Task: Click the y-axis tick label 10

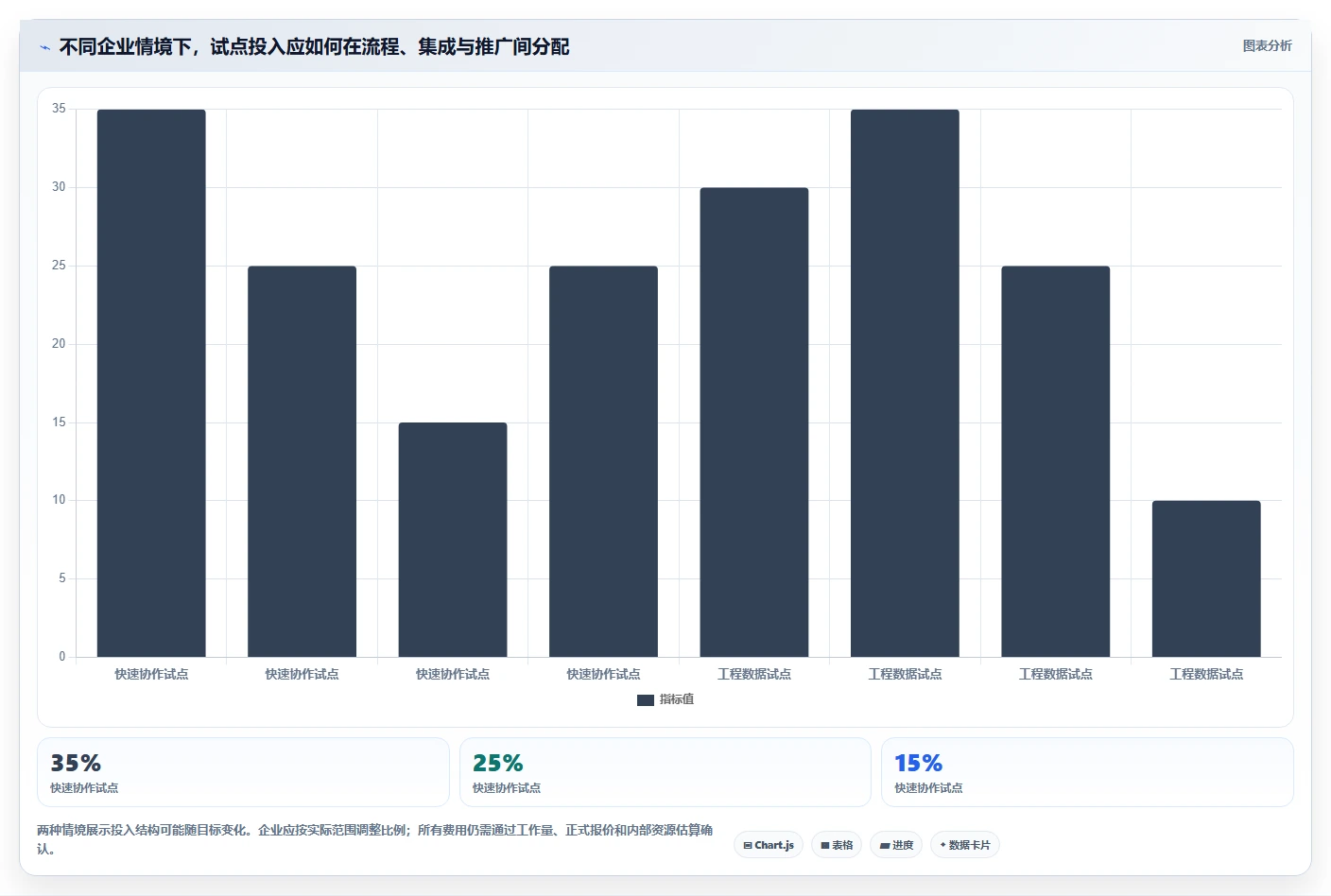Action: point(59,500)
